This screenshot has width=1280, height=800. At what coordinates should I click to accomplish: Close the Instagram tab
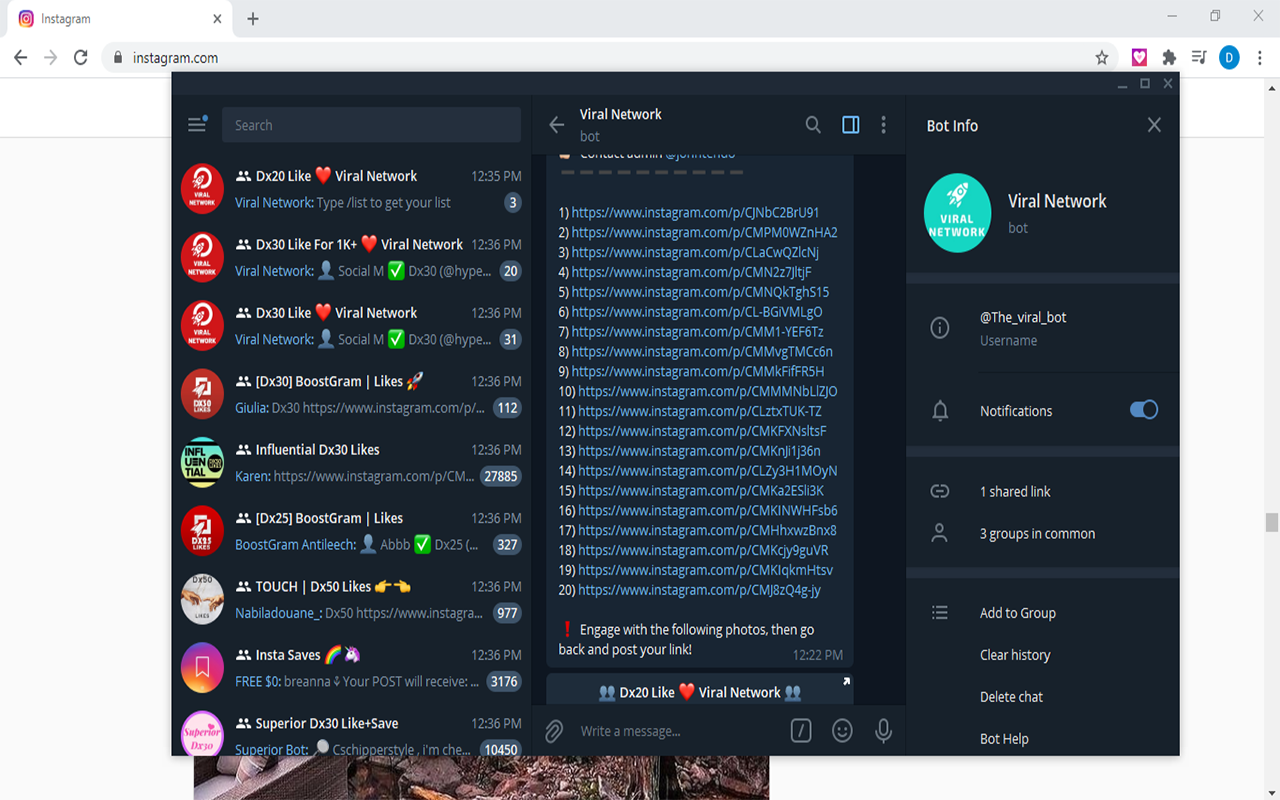218,19
